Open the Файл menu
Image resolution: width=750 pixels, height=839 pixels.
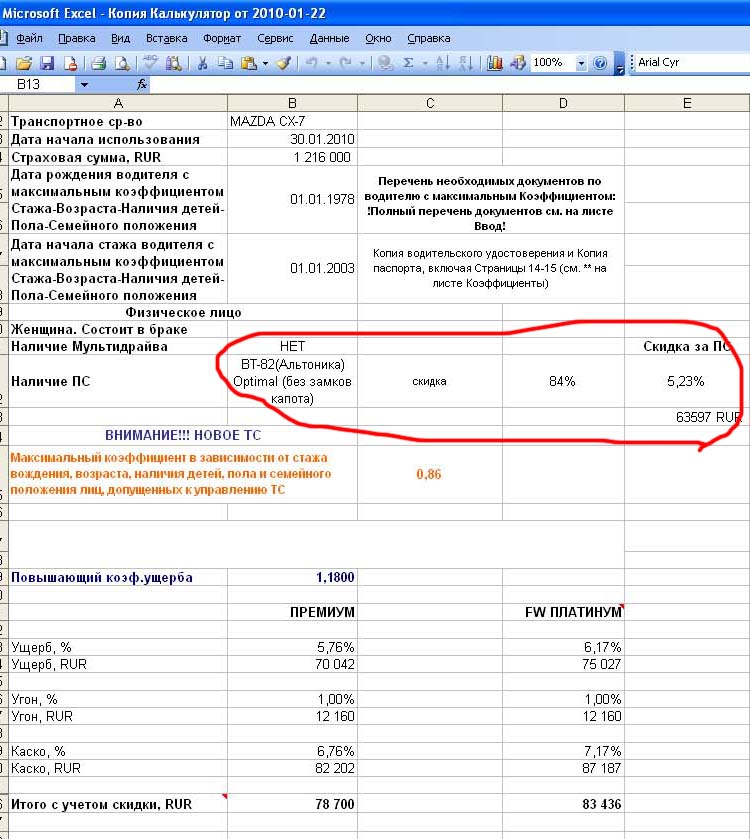[29, 39]
